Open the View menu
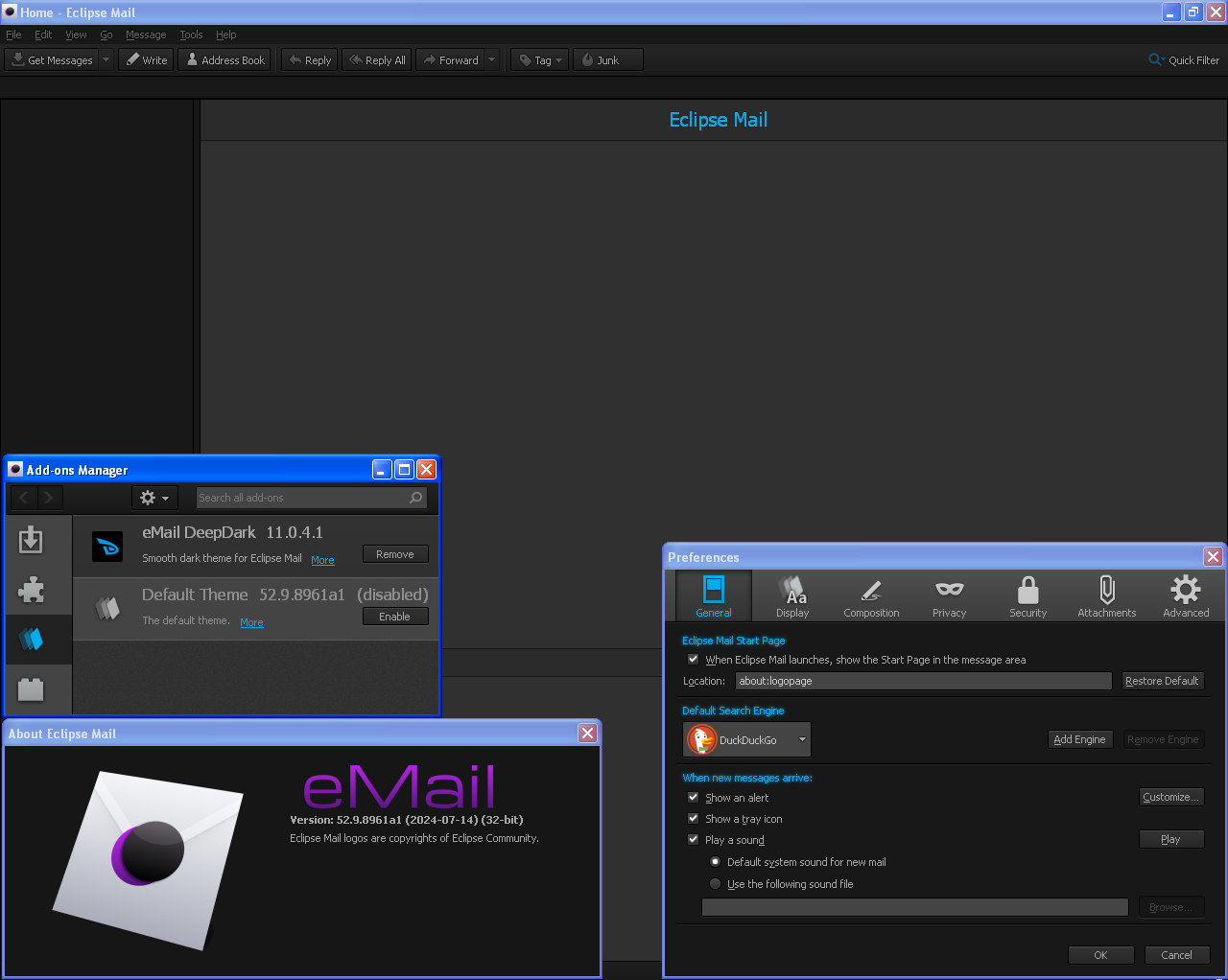1228x980 pixels. coord(76,35)
